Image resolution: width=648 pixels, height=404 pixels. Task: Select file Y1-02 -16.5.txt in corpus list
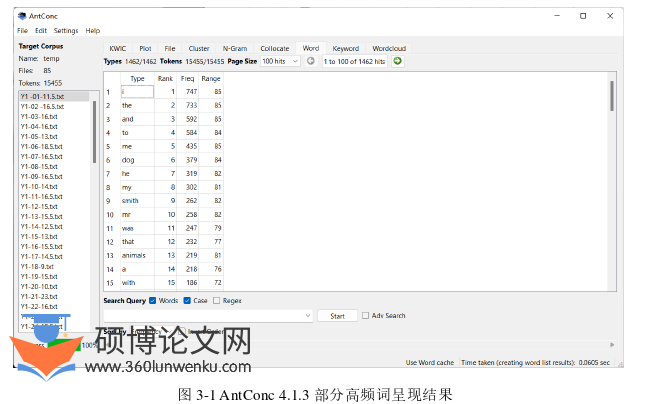pyautogui.click(x=42, y=107)
